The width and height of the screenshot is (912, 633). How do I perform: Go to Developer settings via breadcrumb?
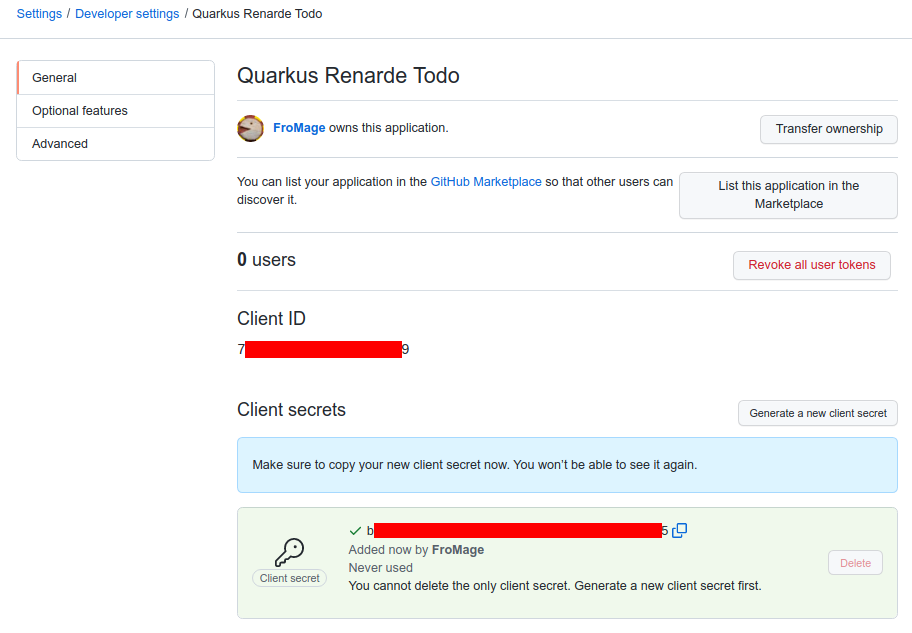[127, 13]
